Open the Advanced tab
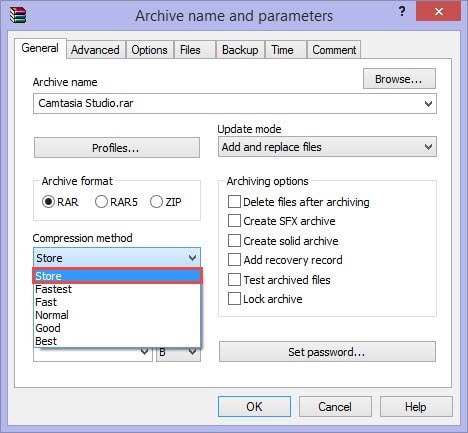Screen dimensions: 468x433 pyautogui.click(x=95, y=50)
